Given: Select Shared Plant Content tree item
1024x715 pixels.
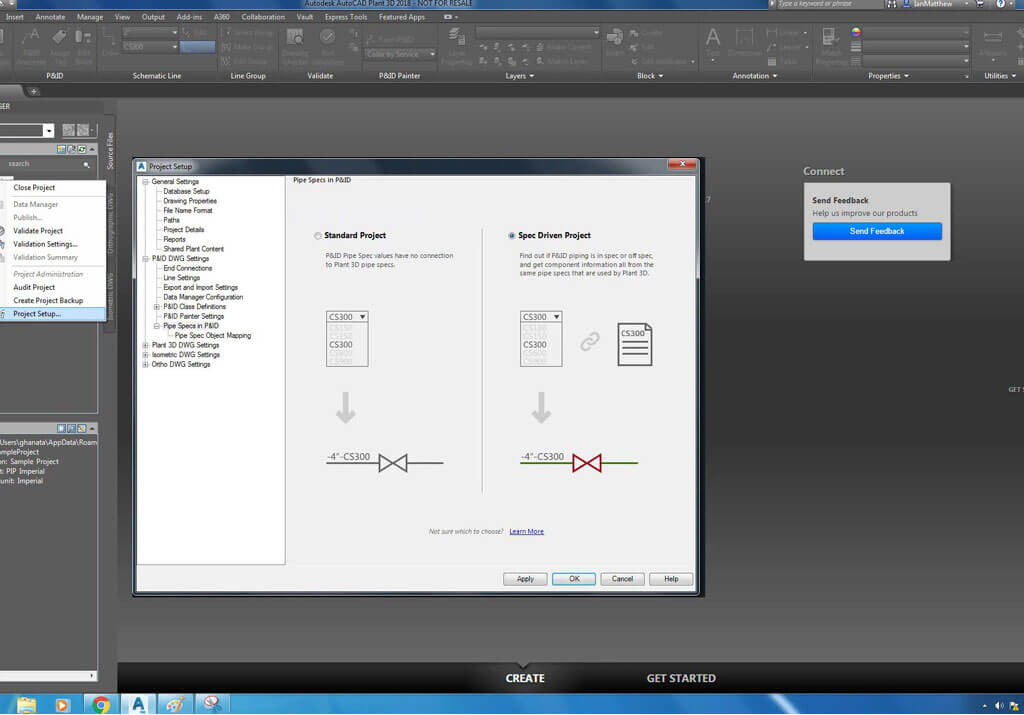Looking at the screenshot, I should pos(193,249).
